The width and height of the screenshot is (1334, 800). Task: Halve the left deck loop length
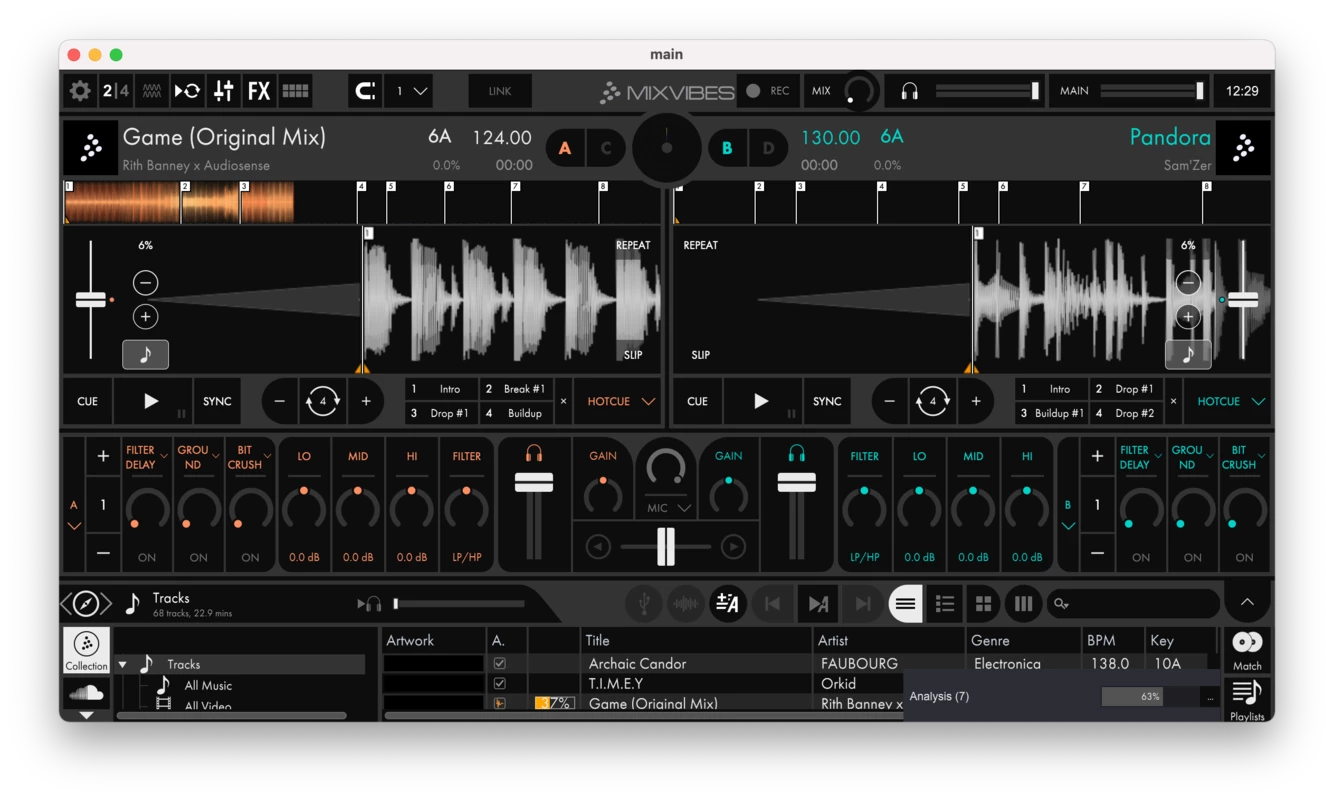pyautogui.click(x=280, y=401)
